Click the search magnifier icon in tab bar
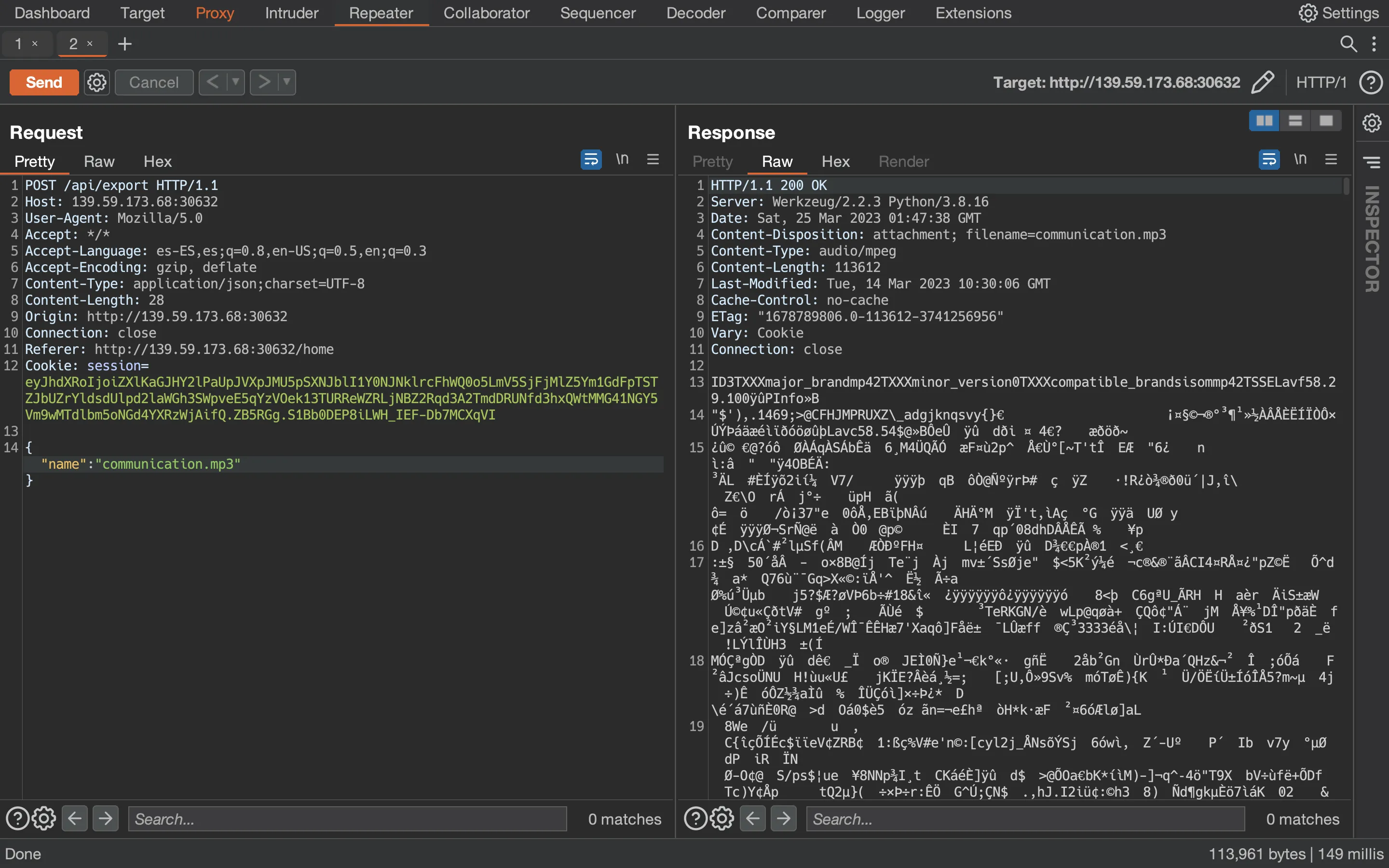This screenshot has width=1389, height=868. pyautogui.click(x=1348, y=43)
